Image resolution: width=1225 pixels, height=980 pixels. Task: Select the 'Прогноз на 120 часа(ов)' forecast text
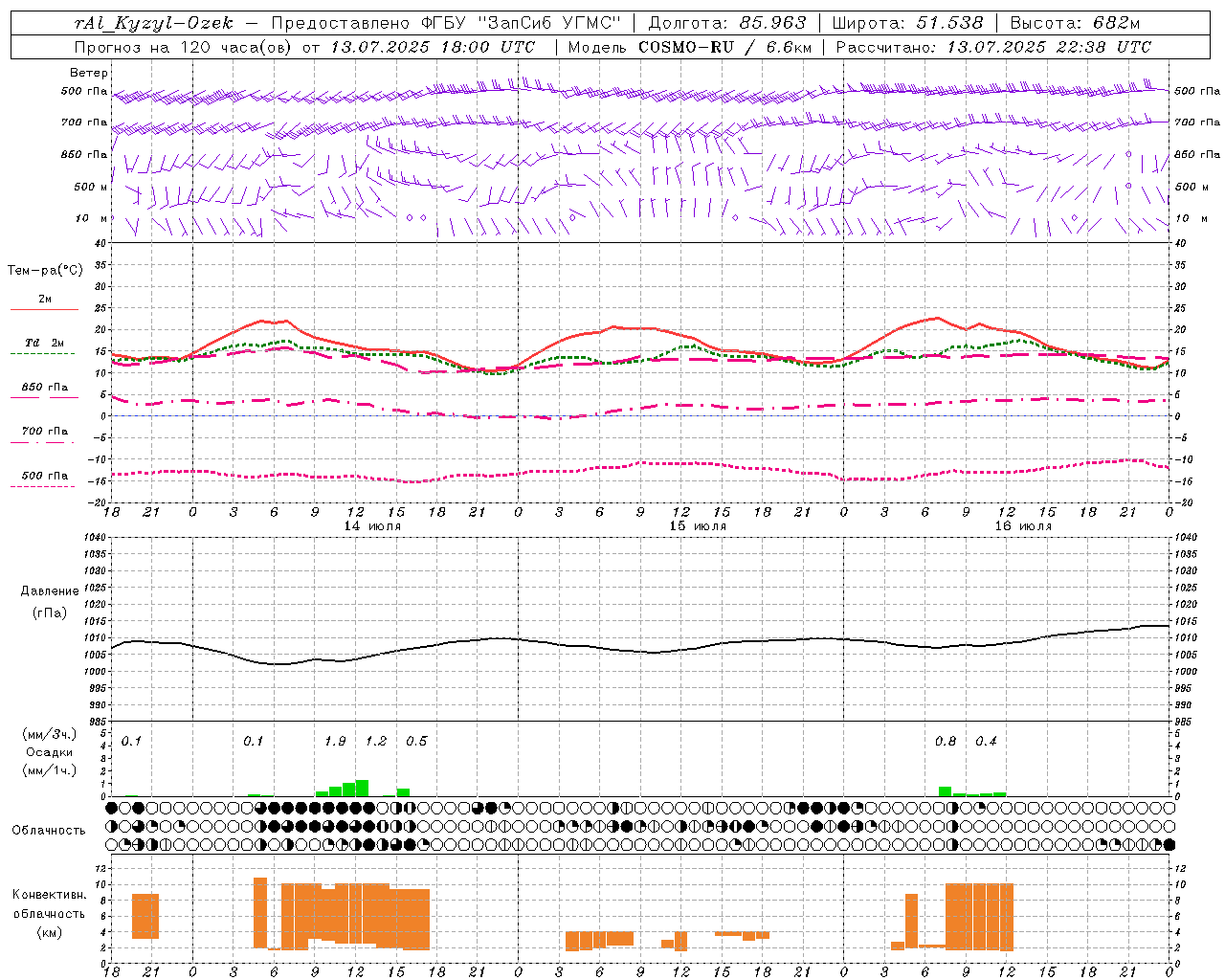pos(183,47)
